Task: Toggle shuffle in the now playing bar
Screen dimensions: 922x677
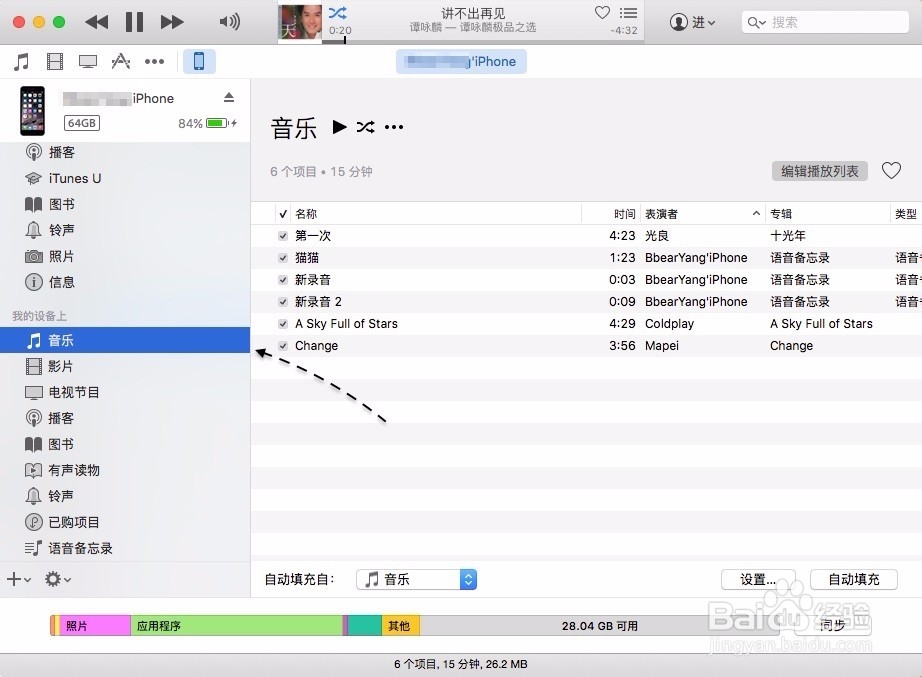Action: [338, 13]
